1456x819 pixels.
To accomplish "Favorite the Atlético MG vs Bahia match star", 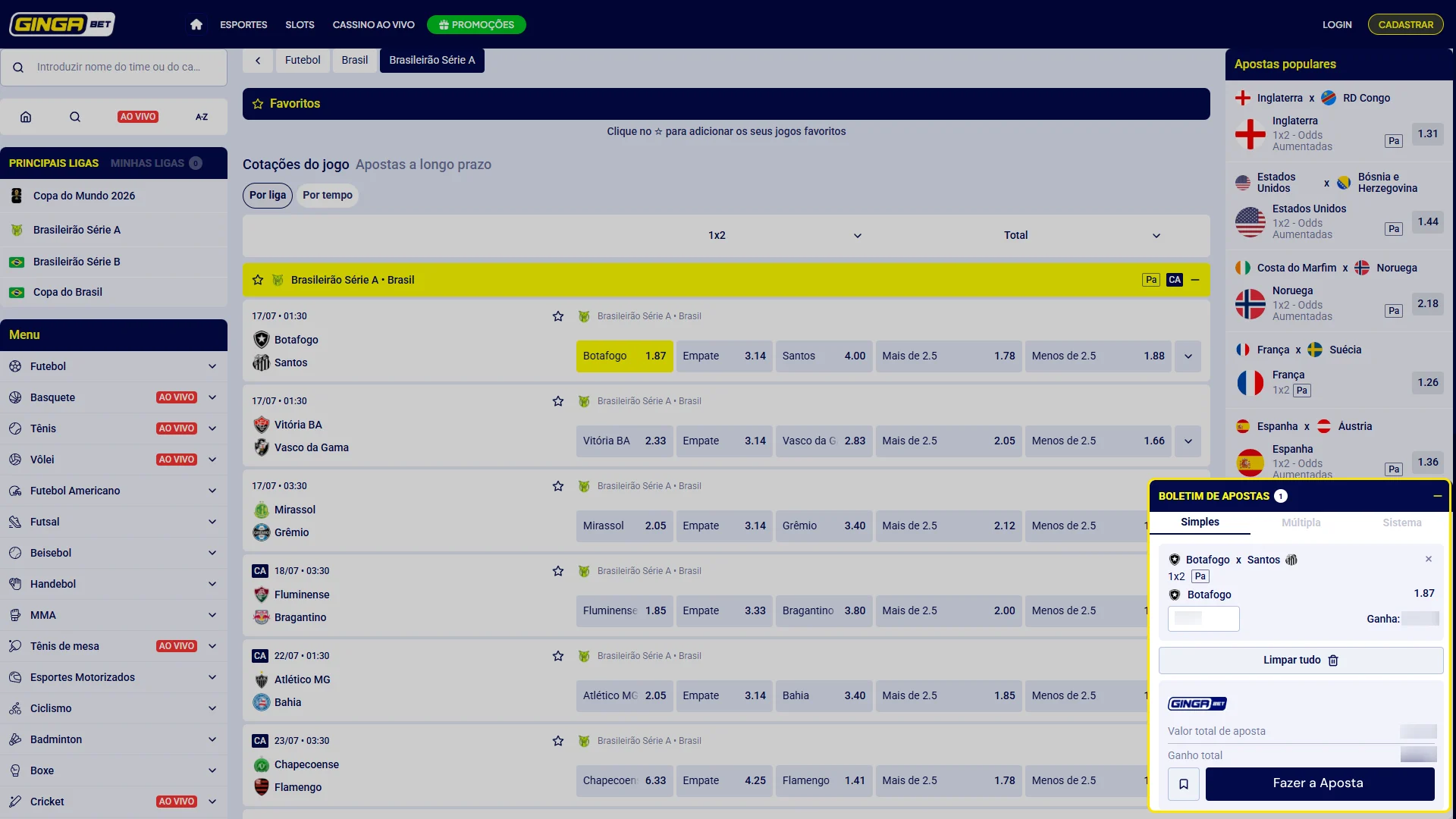I will 558,656.
